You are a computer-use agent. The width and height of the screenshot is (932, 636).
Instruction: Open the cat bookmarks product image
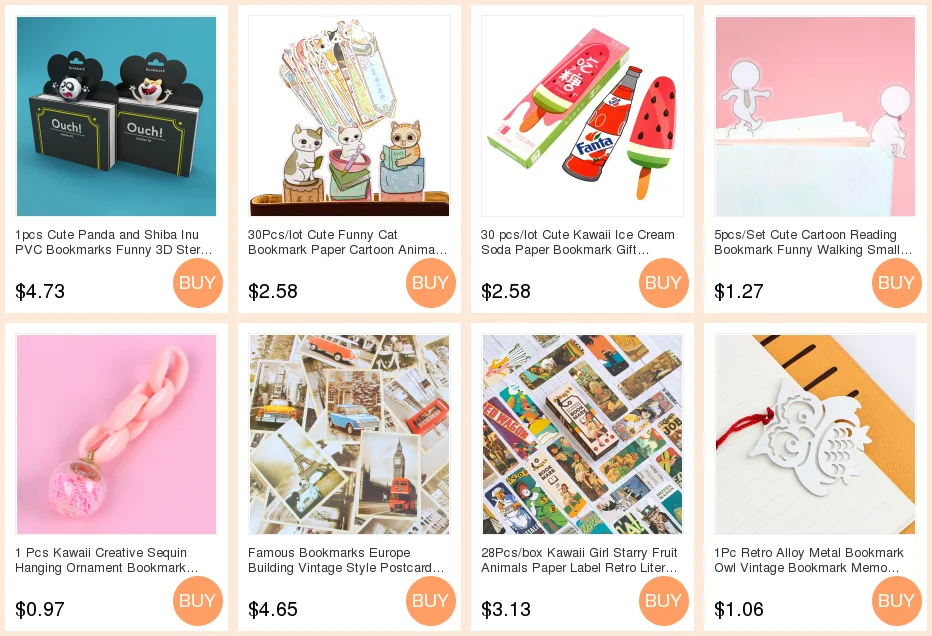350,116
